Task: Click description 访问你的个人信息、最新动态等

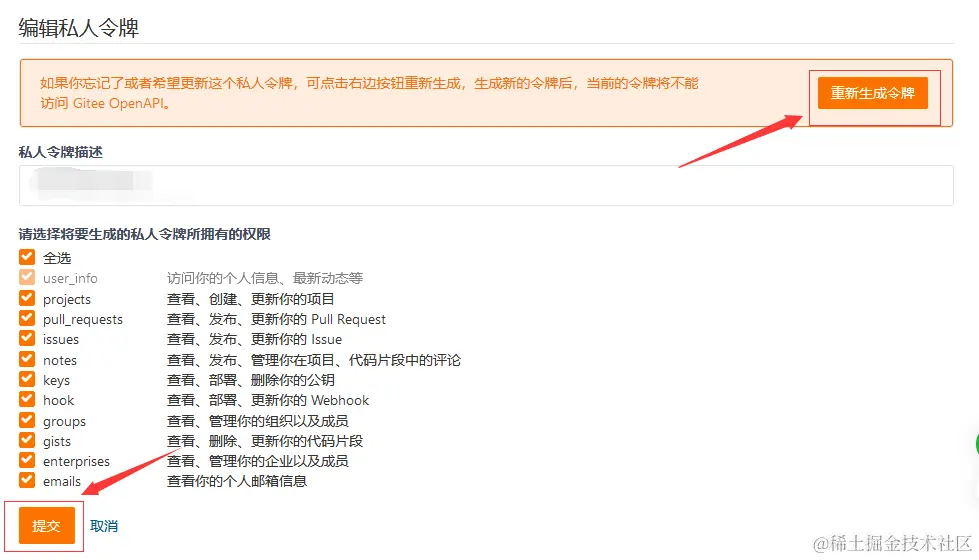Action: point(265,278)
